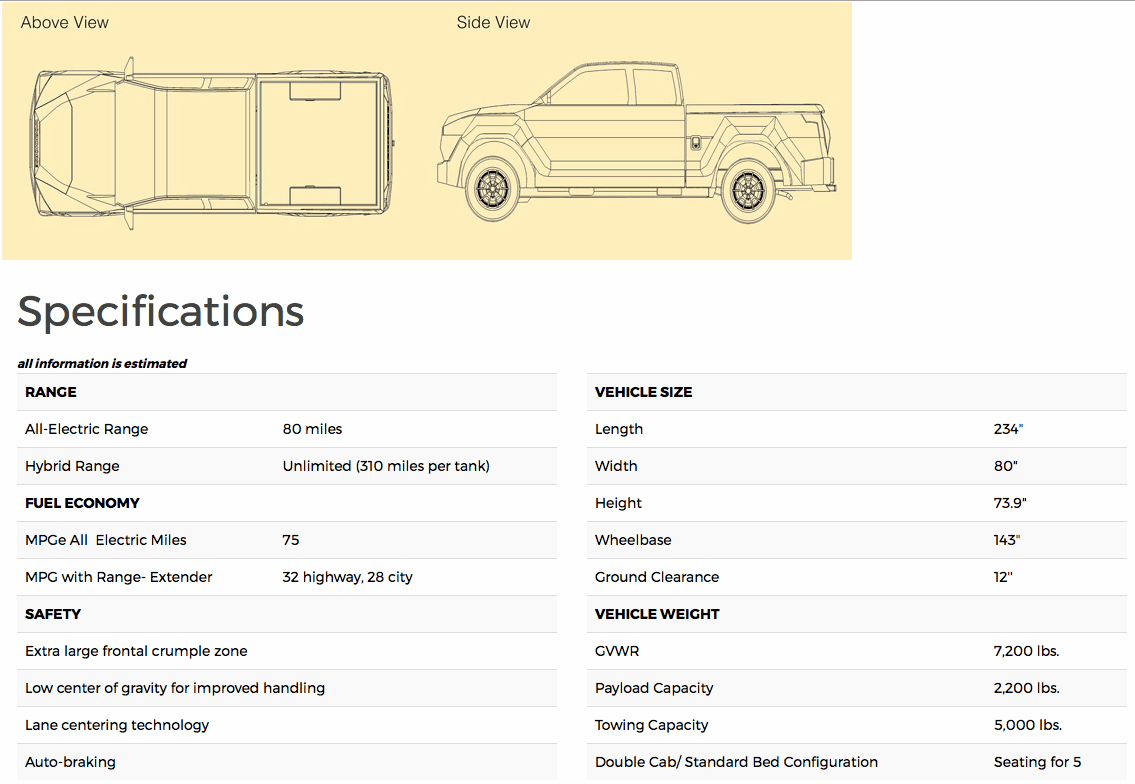Click the '75' MPGe value
Viewport: 1135px width, 784px height.
[290, 539]
